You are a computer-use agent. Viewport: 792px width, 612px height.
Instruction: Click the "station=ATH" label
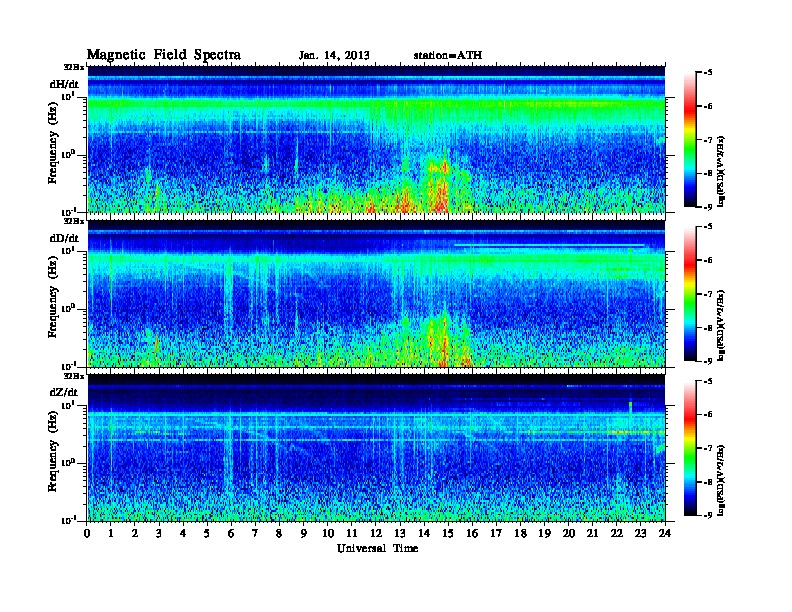click(448, 55)
